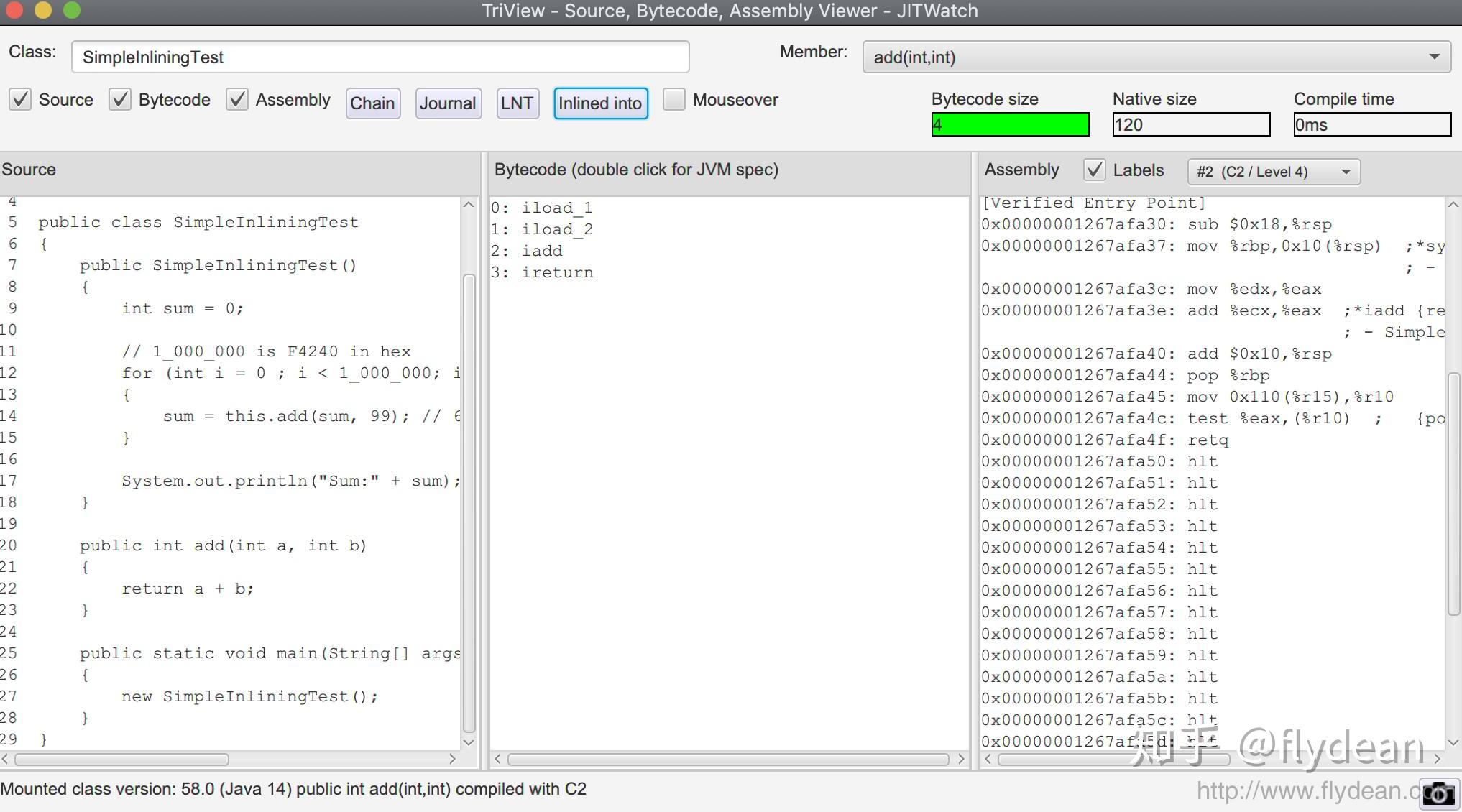Click the green Bytecode size bar
The height and width of the screenshot is (812, 1462).
pyautogui.click(x=1010, y=125)
